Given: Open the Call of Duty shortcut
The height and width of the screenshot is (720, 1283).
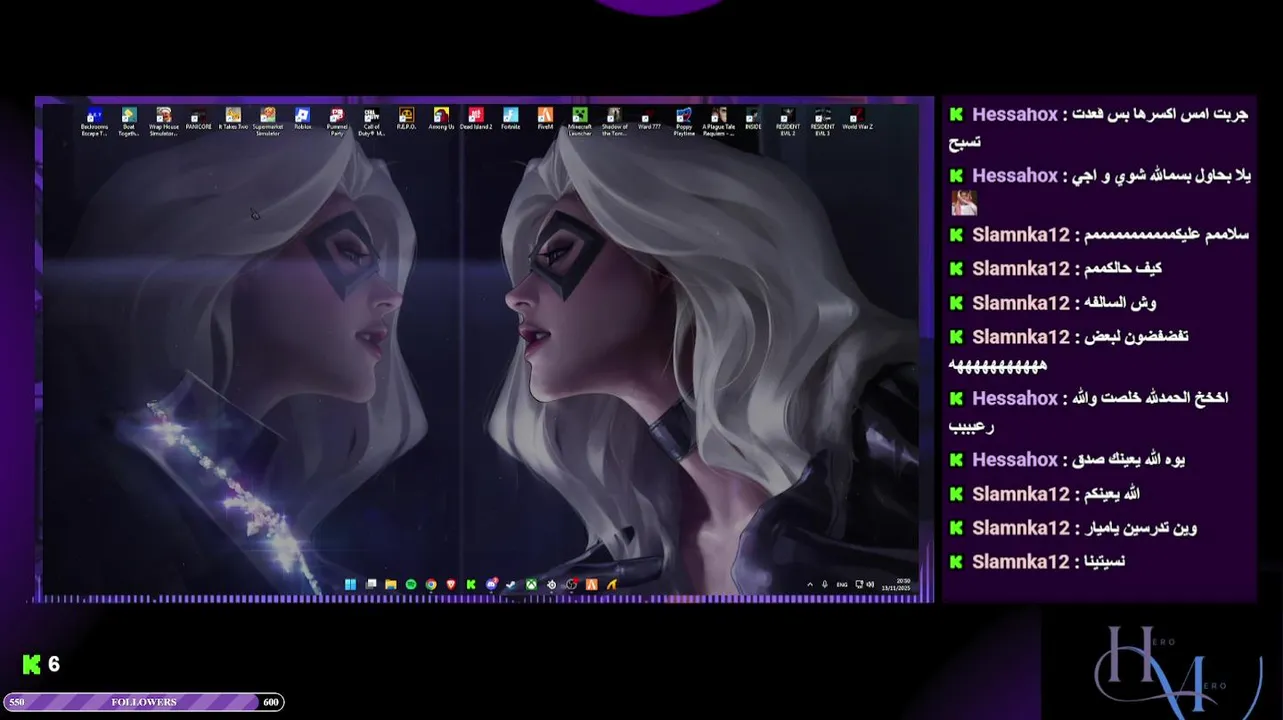Looking at the screenshot, I should 372,121.
